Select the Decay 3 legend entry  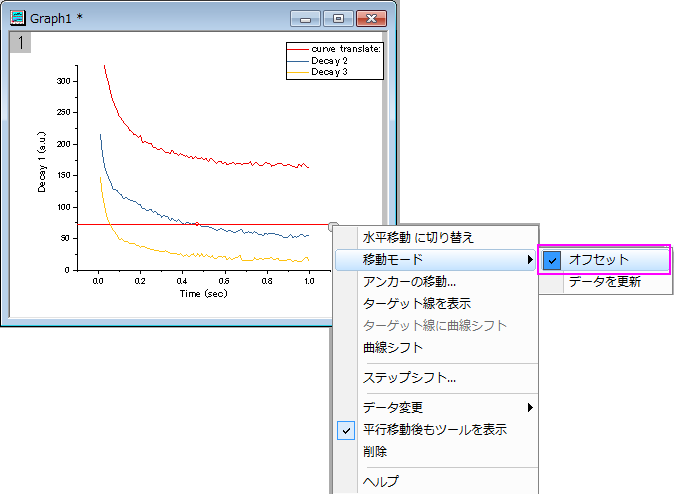click(329, 72)
